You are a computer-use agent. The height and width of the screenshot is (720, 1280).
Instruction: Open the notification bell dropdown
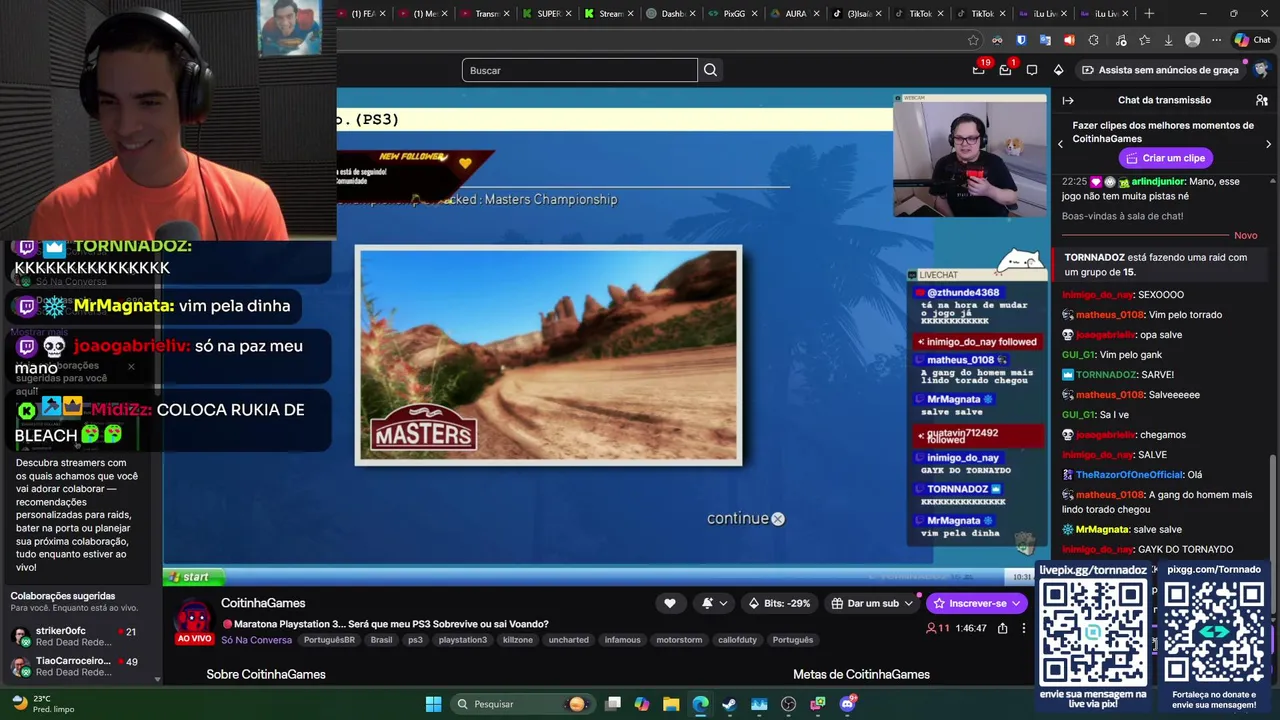714,603
